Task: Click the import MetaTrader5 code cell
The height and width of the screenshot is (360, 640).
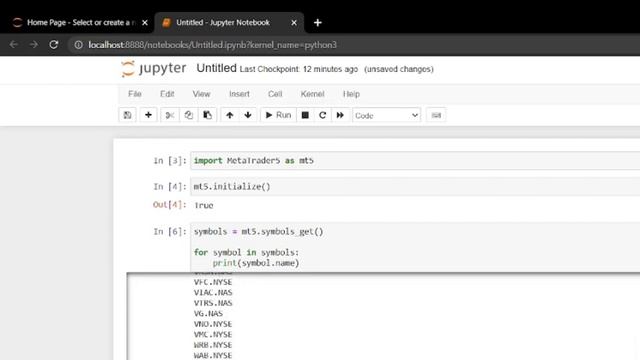Action: click(415, 160)
